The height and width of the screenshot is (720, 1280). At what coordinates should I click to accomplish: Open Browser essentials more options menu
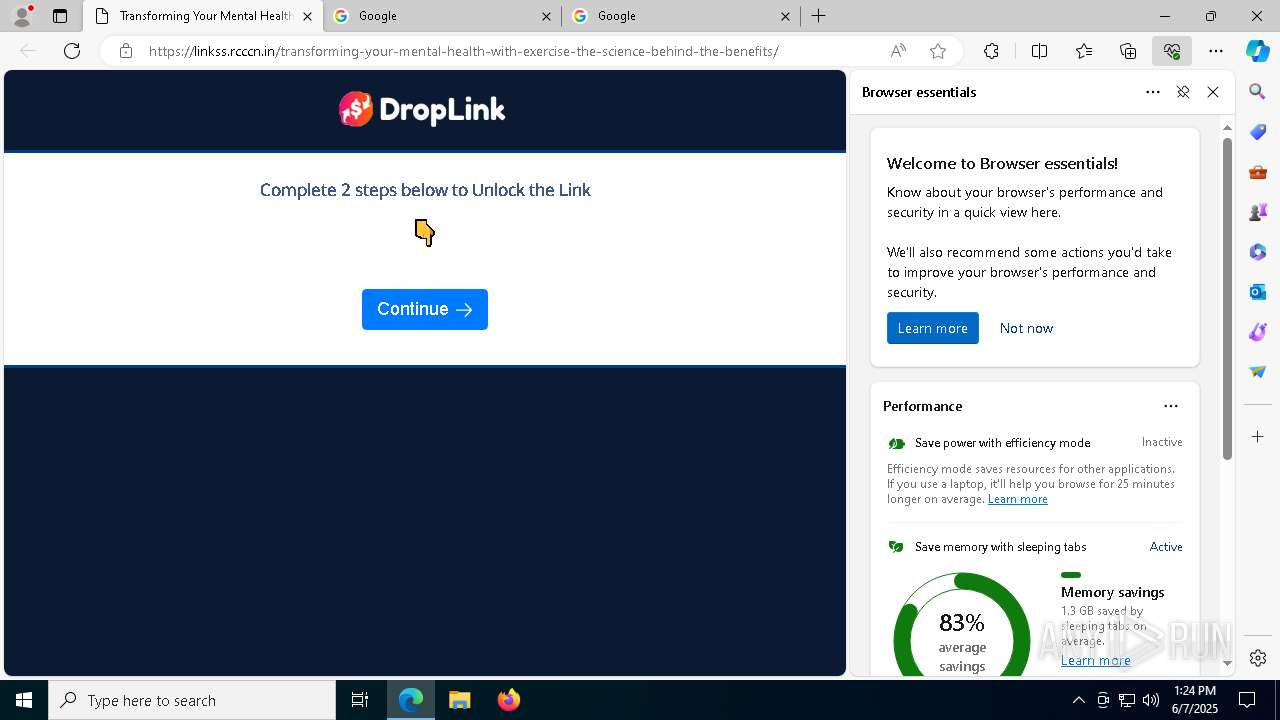1153,92
